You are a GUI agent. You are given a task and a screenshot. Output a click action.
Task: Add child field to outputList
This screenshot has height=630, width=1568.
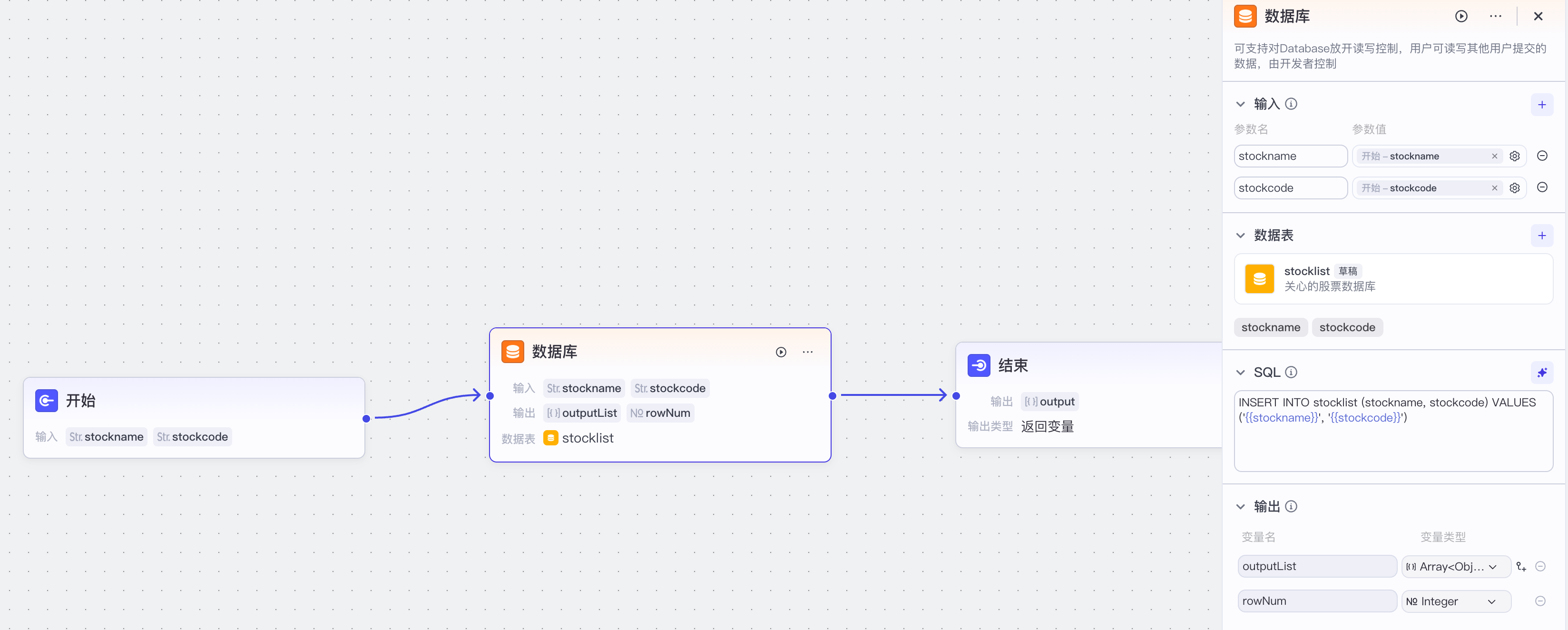point(1520,567)
